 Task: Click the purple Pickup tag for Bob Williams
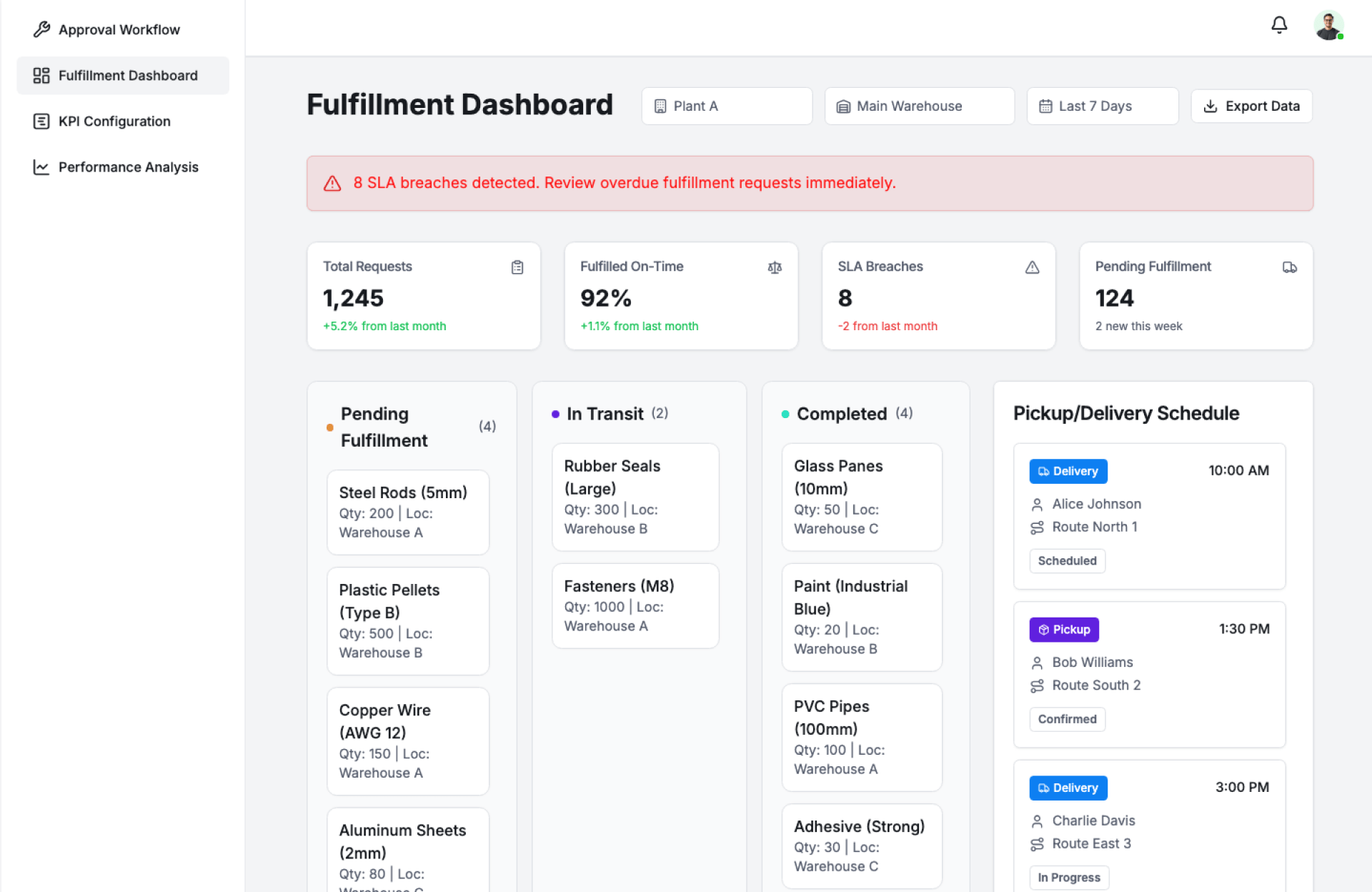tap(1064, 630)
